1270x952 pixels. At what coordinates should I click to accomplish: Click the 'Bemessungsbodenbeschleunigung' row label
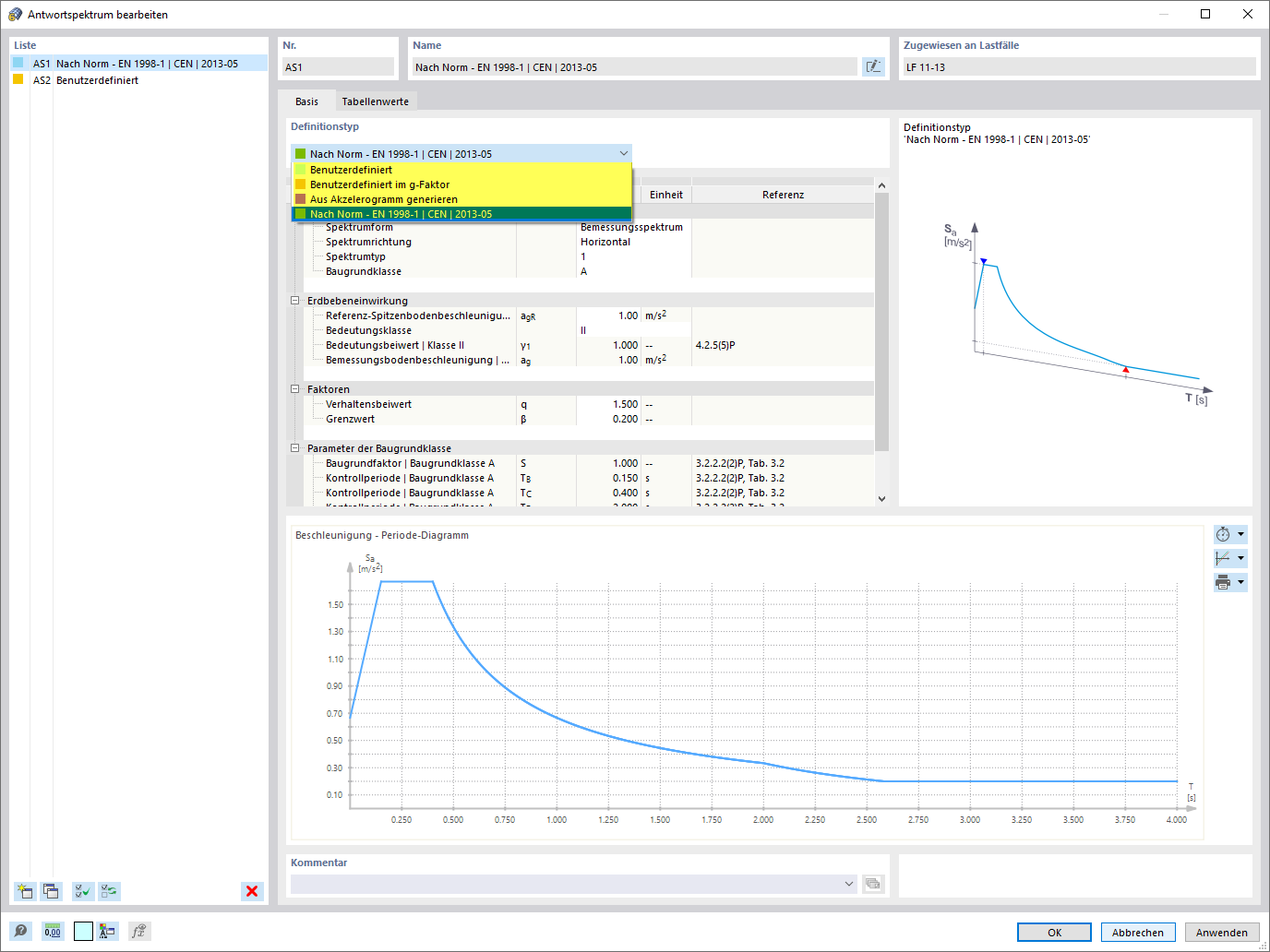417,360
